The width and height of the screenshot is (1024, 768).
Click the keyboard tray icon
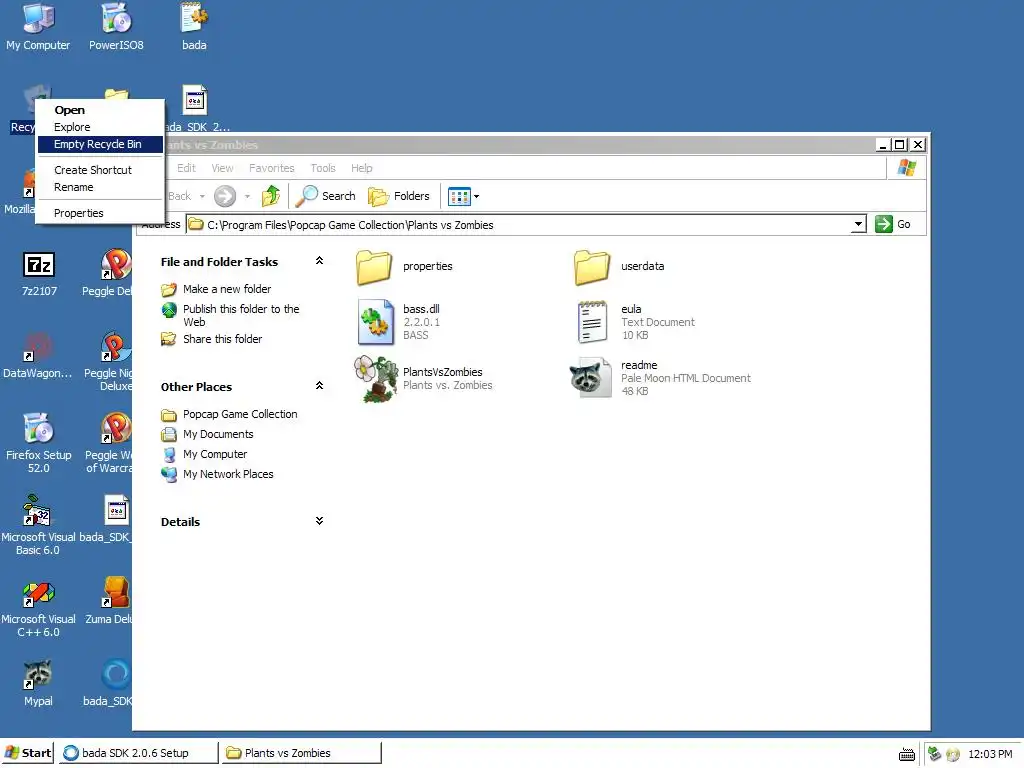906,754
